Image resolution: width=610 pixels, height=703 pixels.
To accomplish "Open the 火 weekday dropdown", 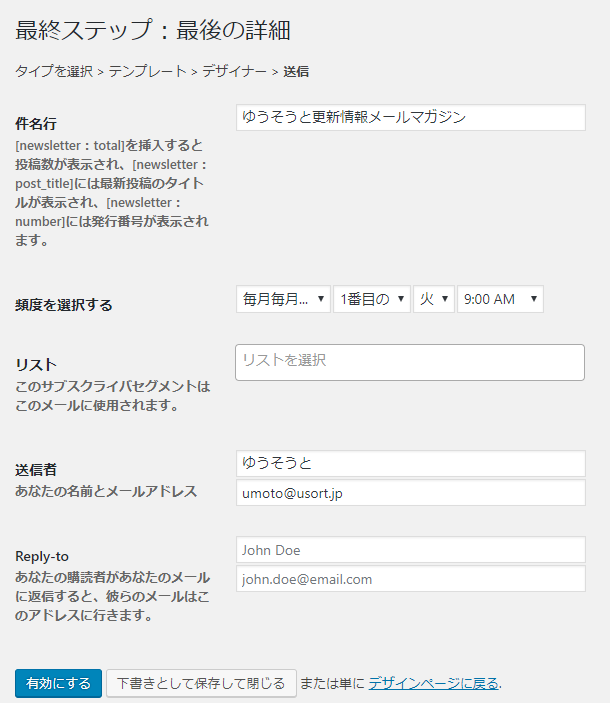I will pos(434,299).
